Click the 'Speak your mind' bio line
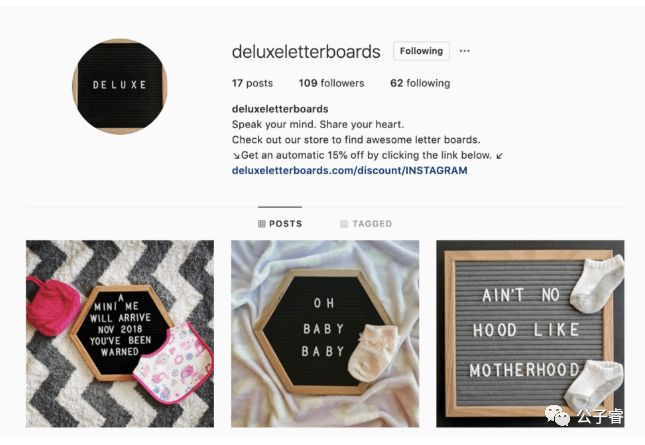The height and width of the screenshot is (445, 645). [x=318, y=124]
